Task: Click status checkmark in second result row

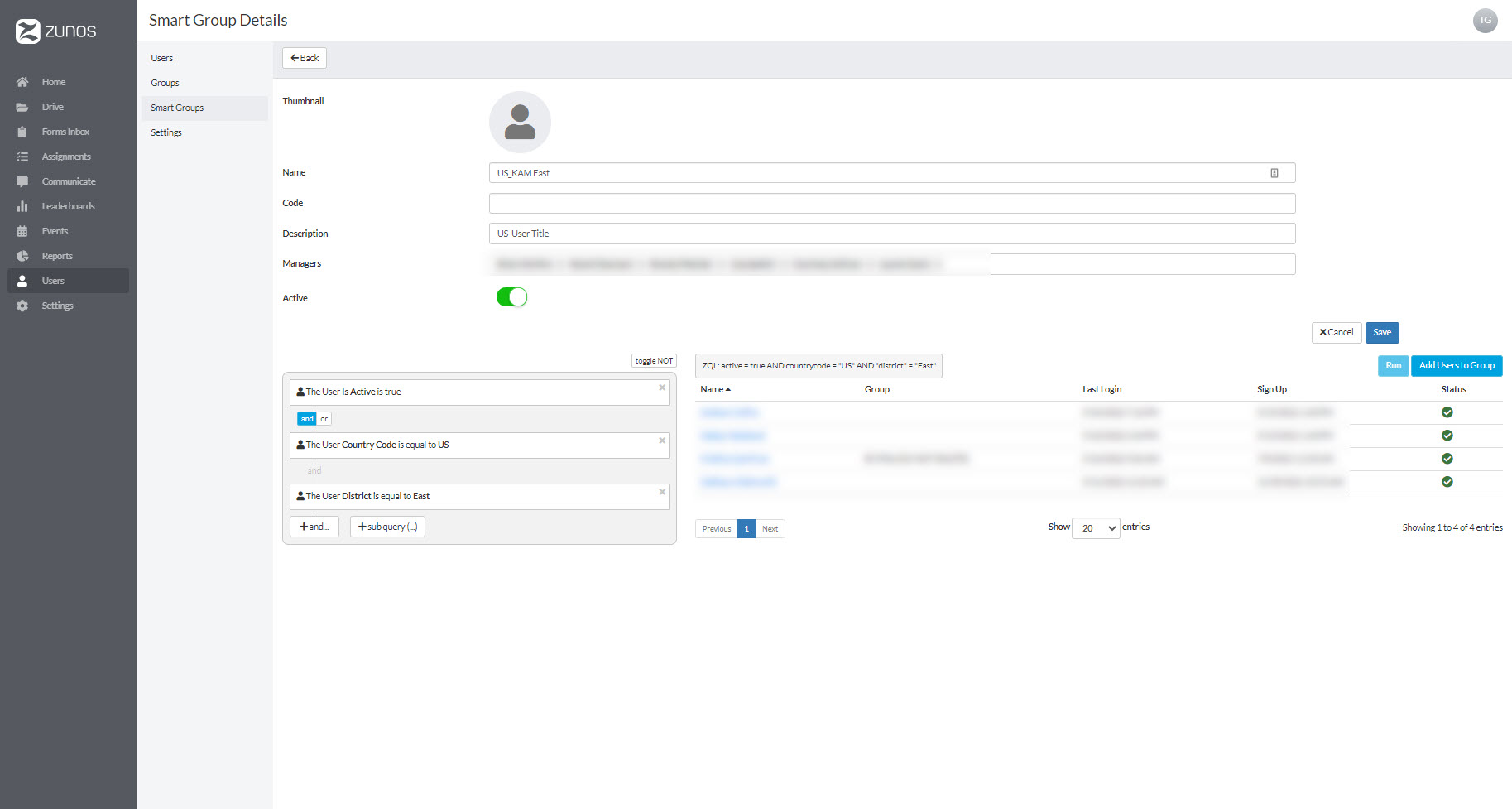Action: coord(1447,436)
